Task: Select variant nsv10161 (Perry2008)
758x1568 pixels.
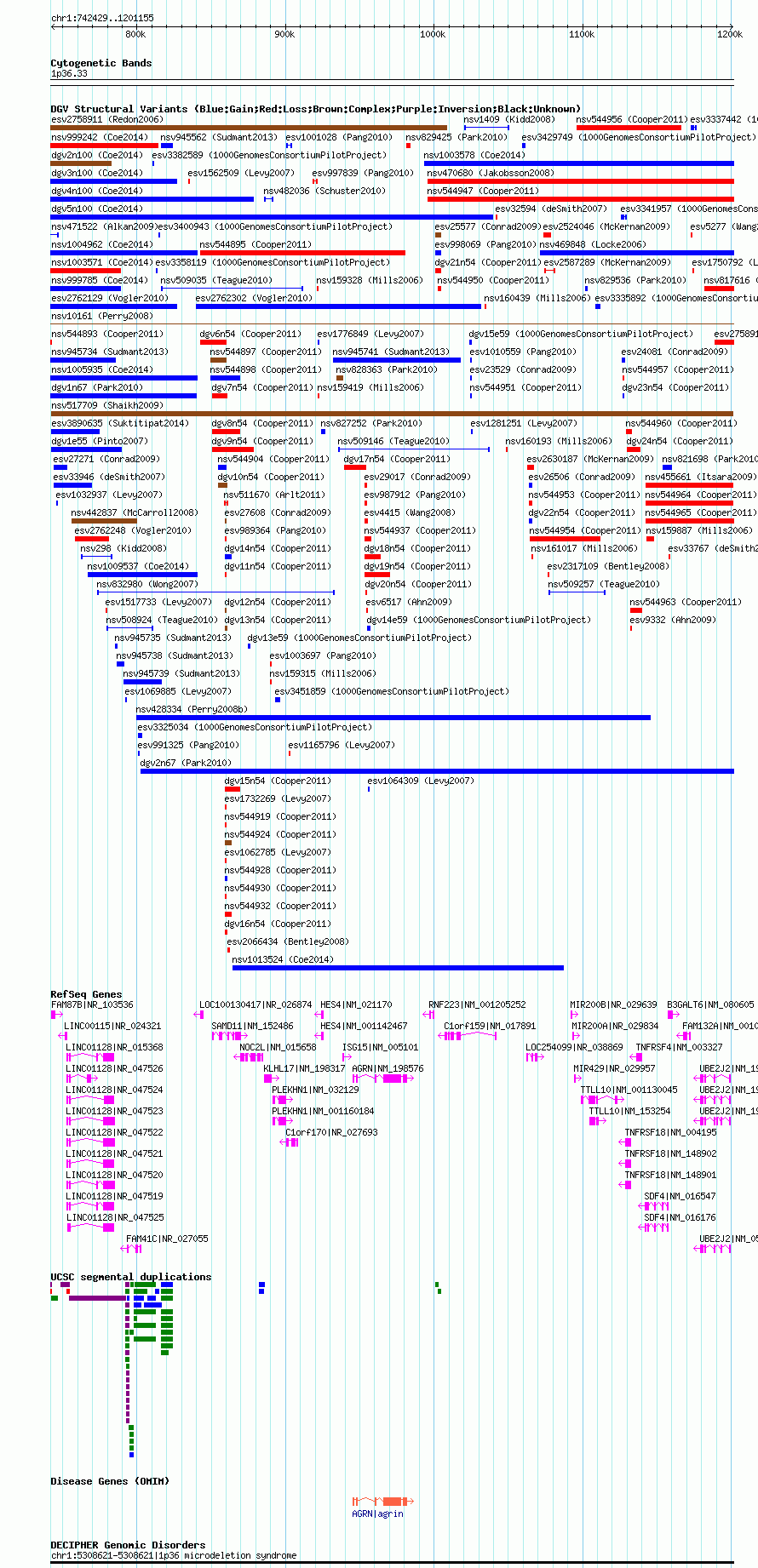Action: [x=102, y=316]
